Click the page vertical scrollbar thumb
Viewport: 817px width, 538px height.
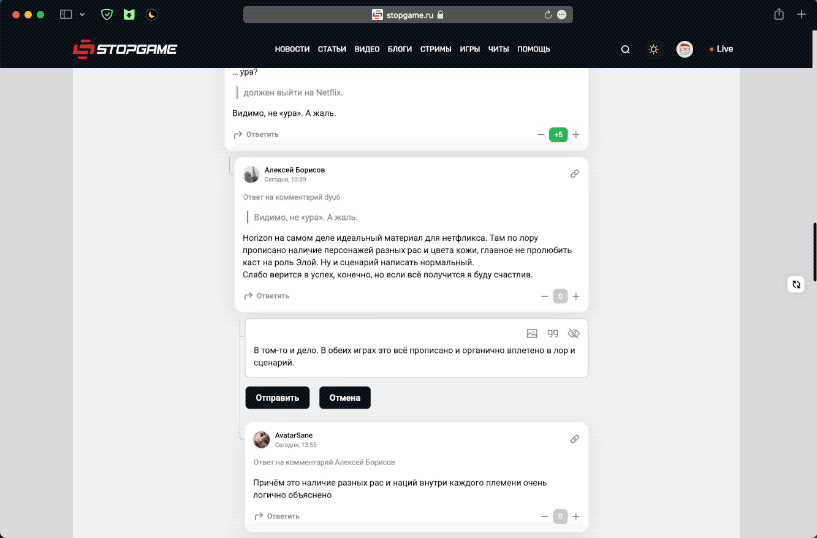point(814,252)
